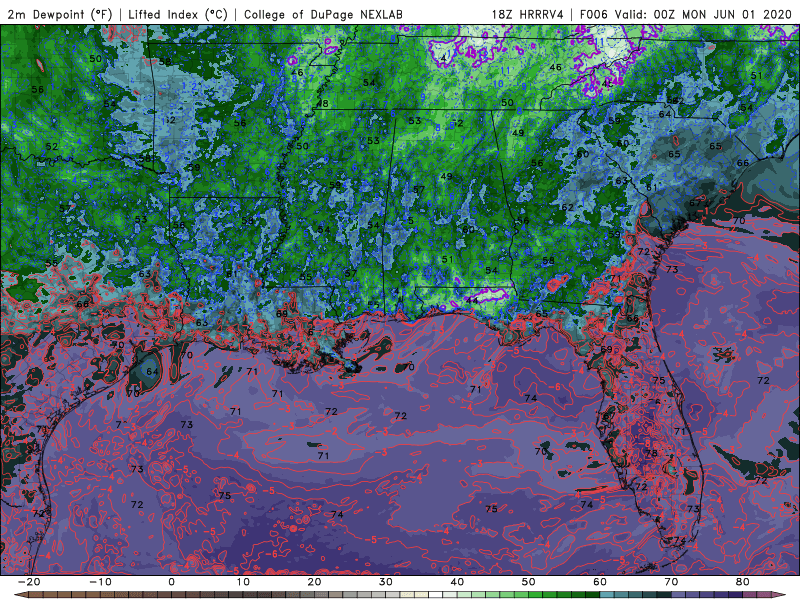Click the '48' dewpoint value near Tennessee-Mississippi border

coord(322,104)
